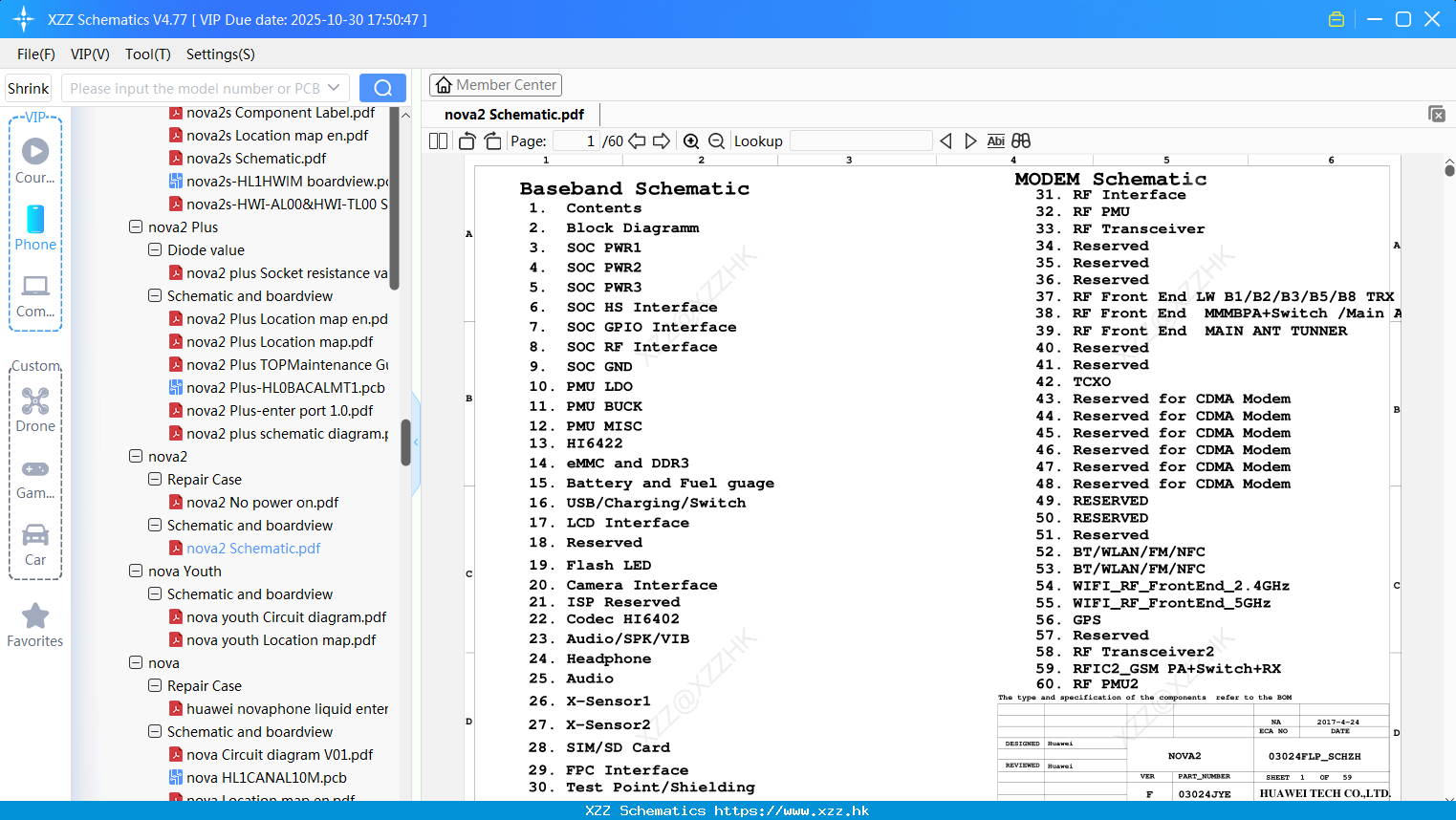Screen dimensions: 1456x820
Task: Collapse the nova Youth tree node
Action: pyautogui.click(x=136, y=572)
